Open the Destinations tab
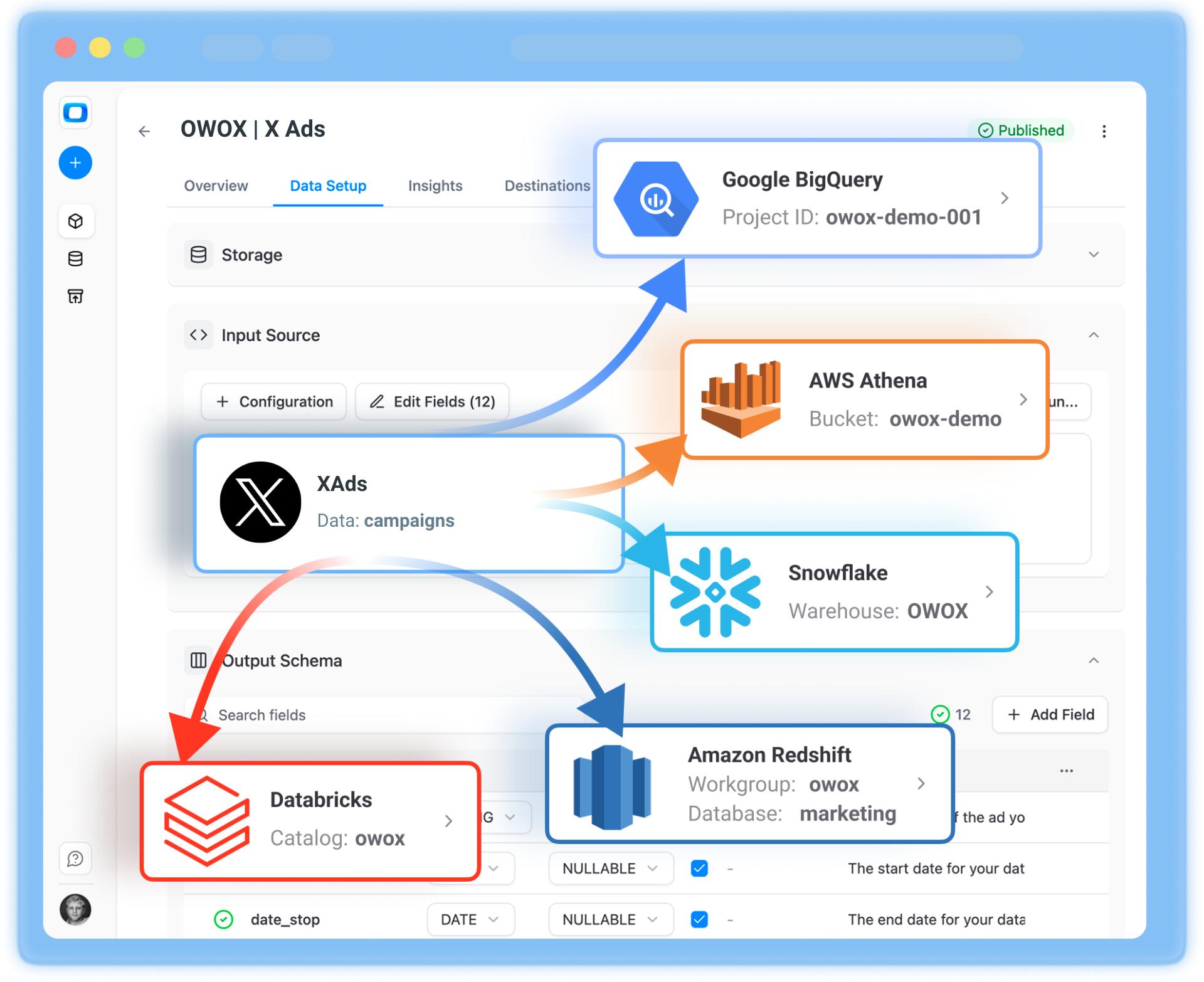Image resolution: width=1204 pixels, height=982 pixels. point(547,186)
